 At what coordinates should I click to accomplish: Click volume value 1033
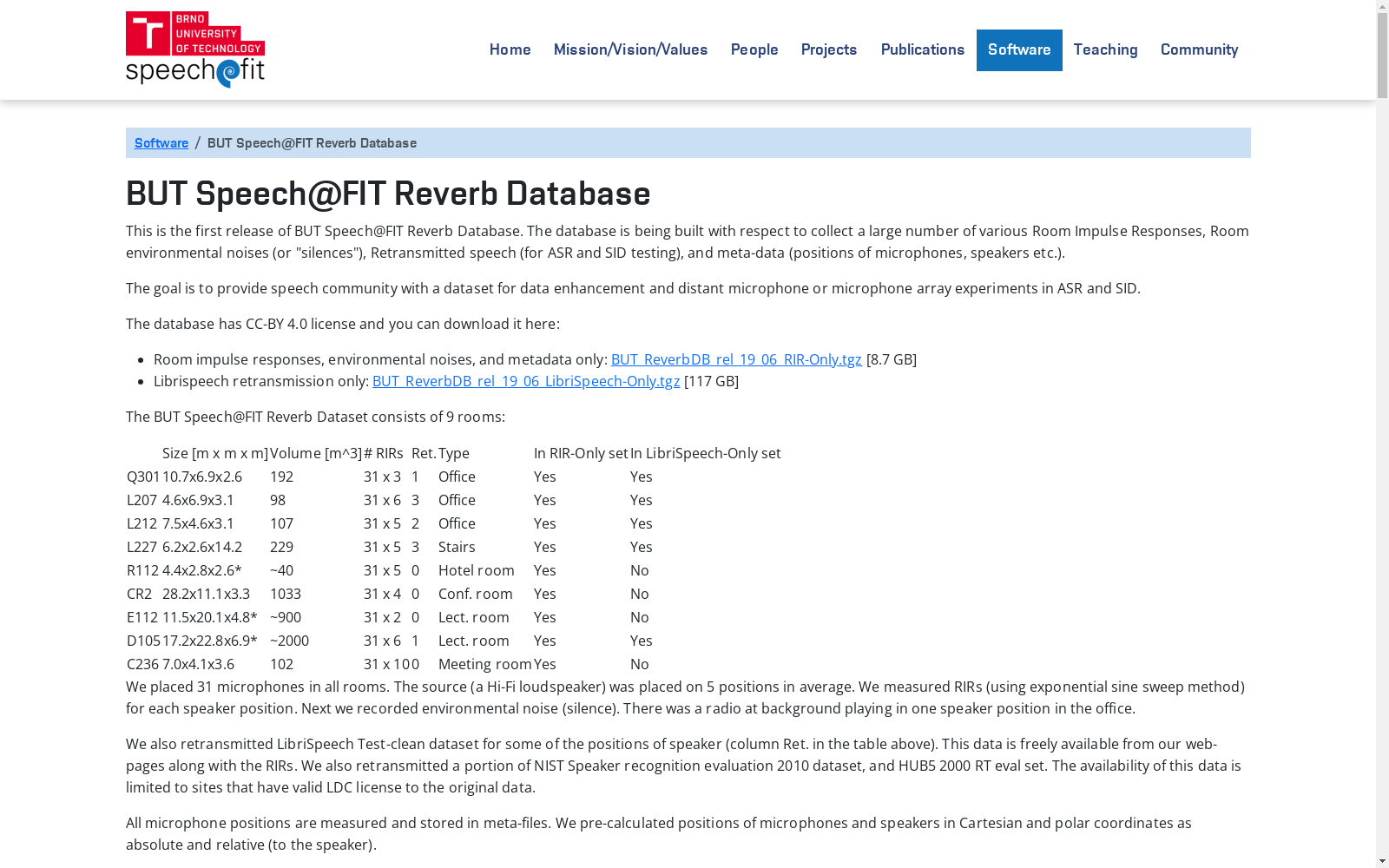pos(286,594)
